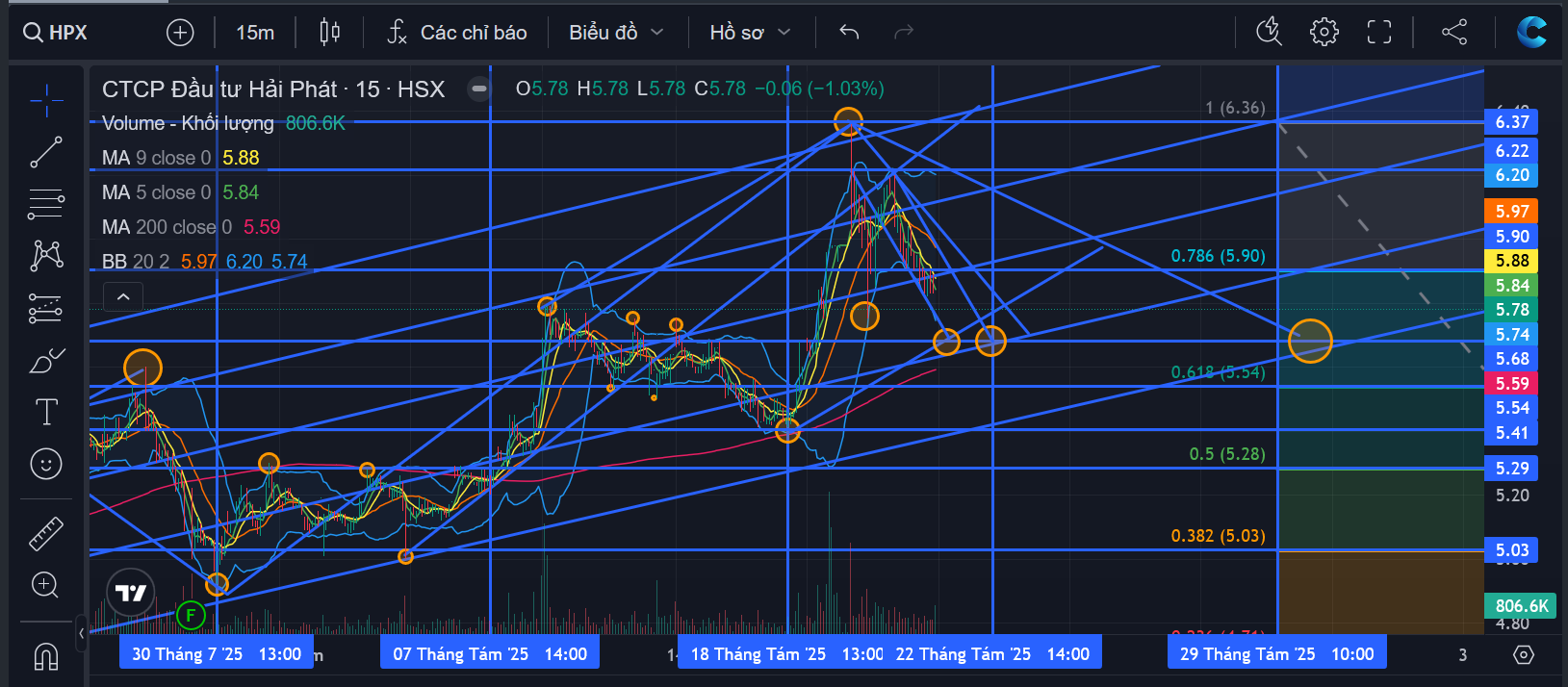Select the XABCD pattern tool
Viewport: 1568px width, 687px height.
tap(46, 255)
